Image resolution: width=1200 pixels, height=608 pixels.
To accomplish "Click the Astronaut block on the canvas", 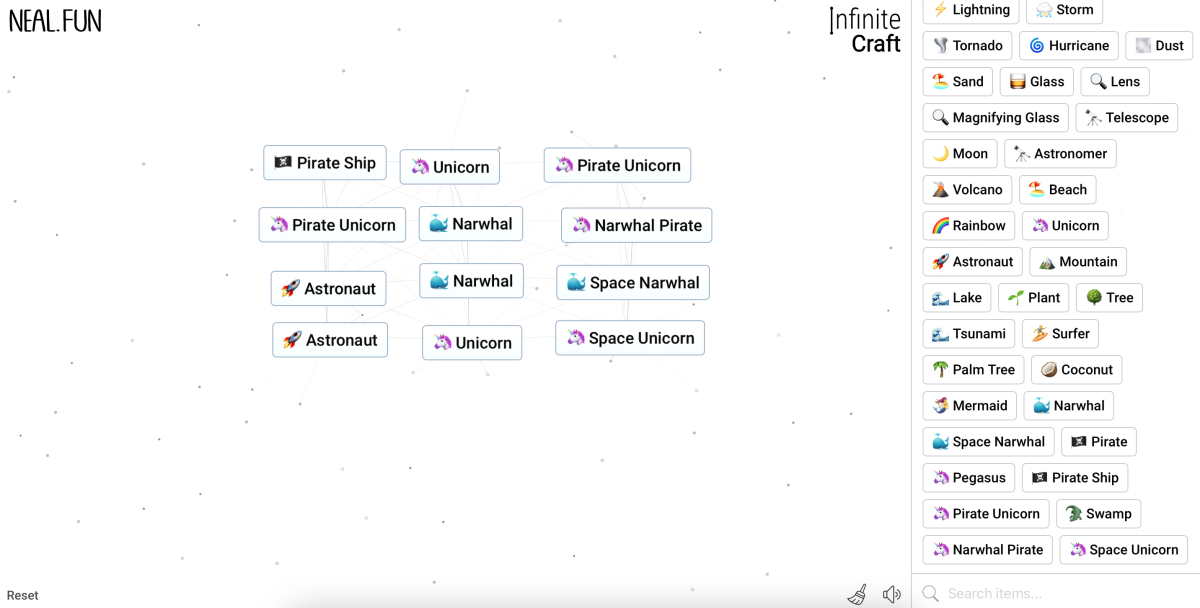I will tap(328, 288).
